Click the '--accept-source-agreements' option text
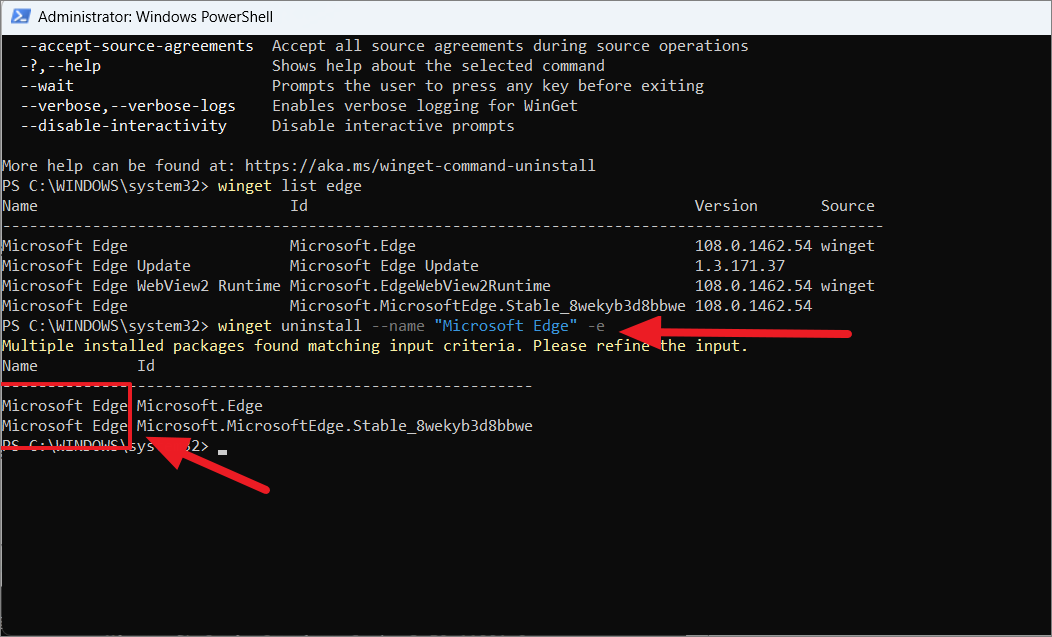Viewport: 1052px width, 637px height. click(x=137, y=46)
